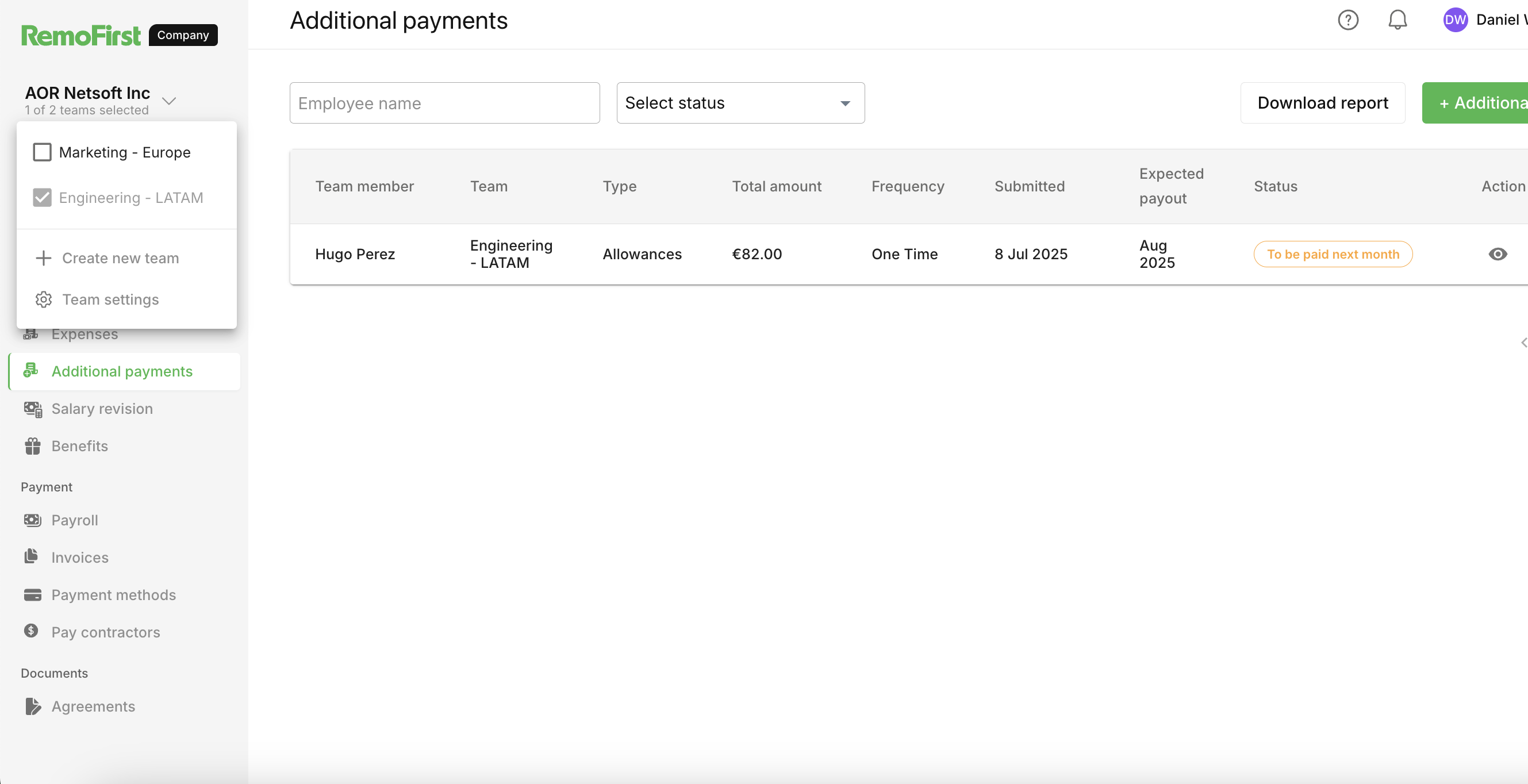Click the Frequency column header
1528x784 pixels.
(x=907, y=186)
